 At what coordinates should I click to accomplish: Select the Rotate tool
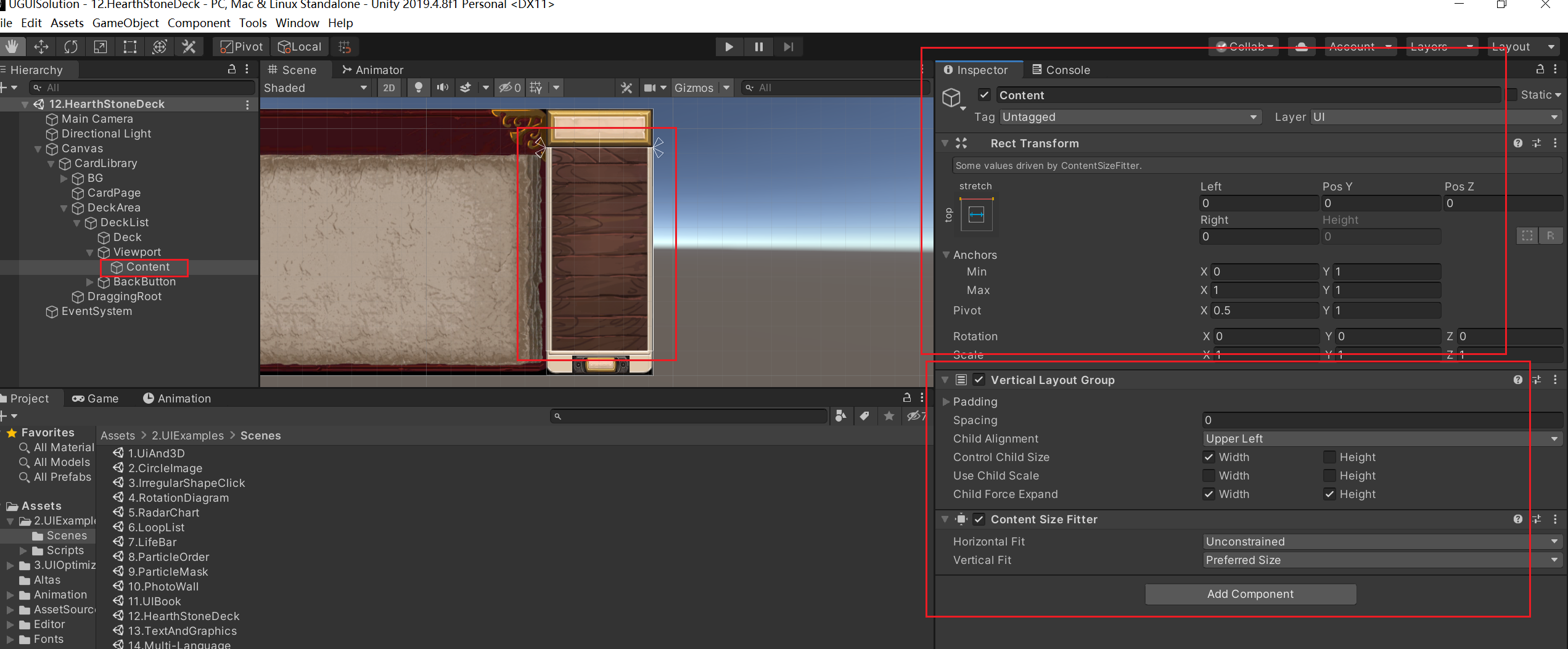tap(71, 47)
